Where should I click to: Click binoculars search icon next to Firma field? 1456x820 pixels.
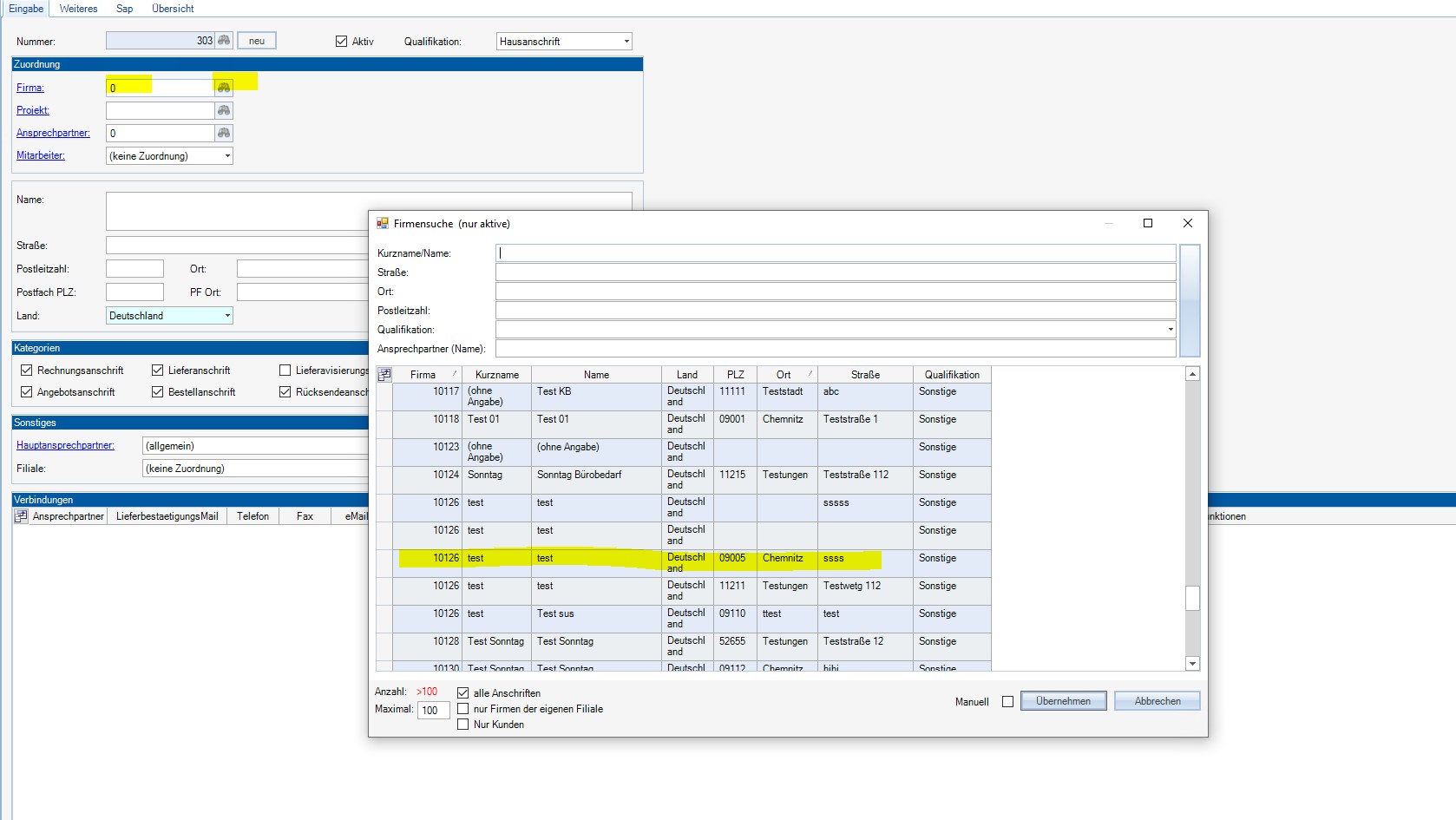pos(224,88)
